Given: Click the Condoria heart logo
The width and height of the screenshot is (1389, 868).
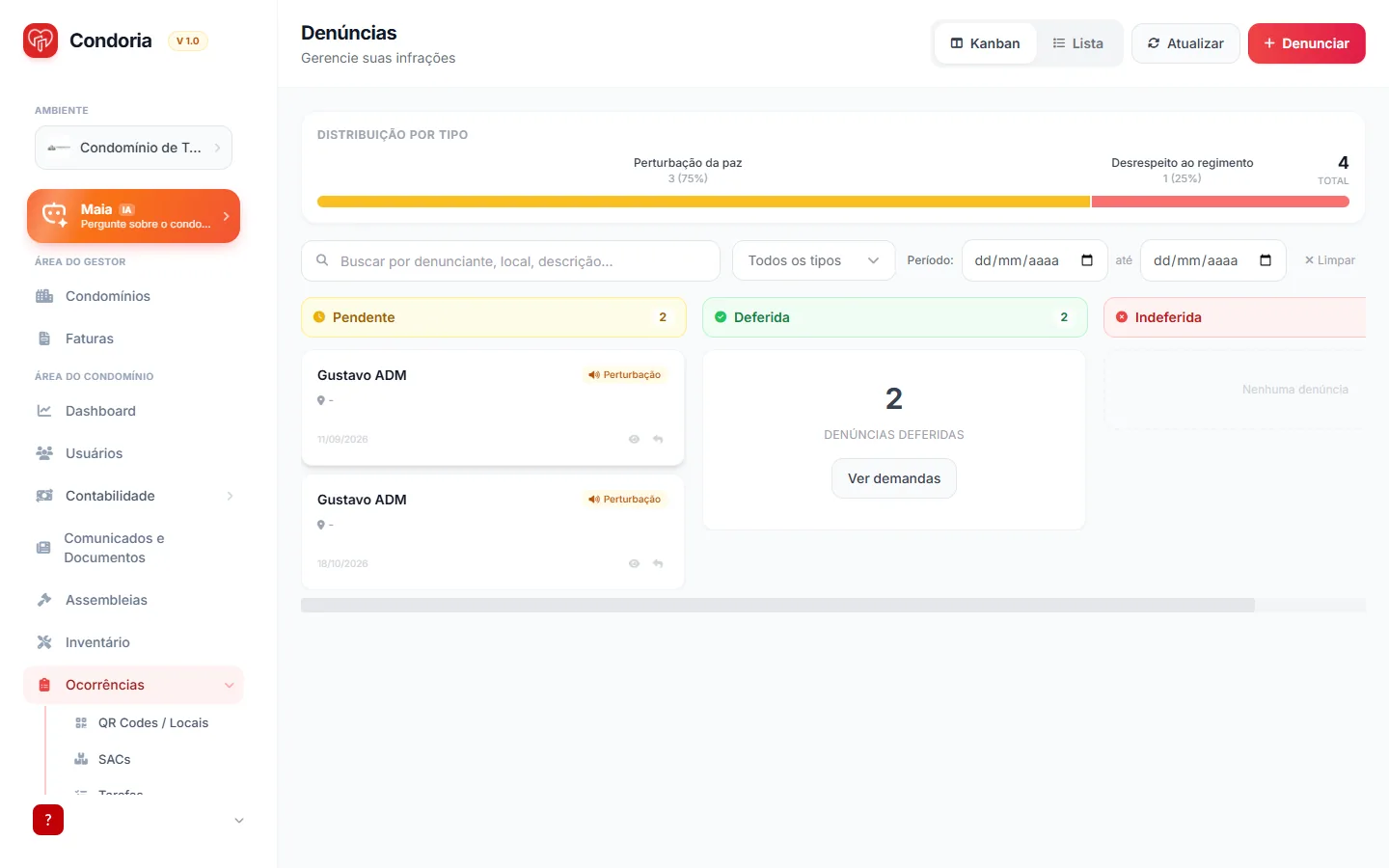Looking at the screenshot, I should (41, 41).
